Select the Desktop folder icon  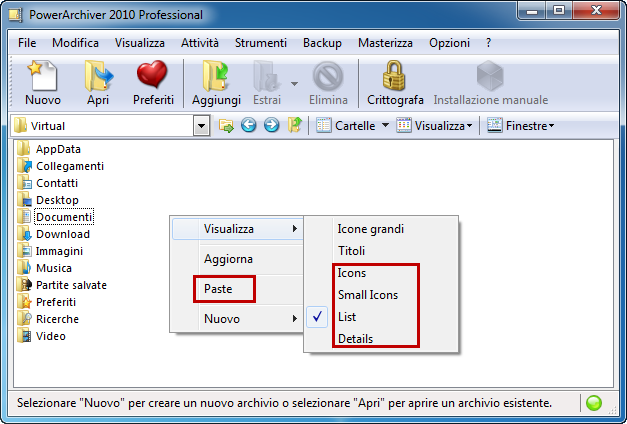pos(24,200)
